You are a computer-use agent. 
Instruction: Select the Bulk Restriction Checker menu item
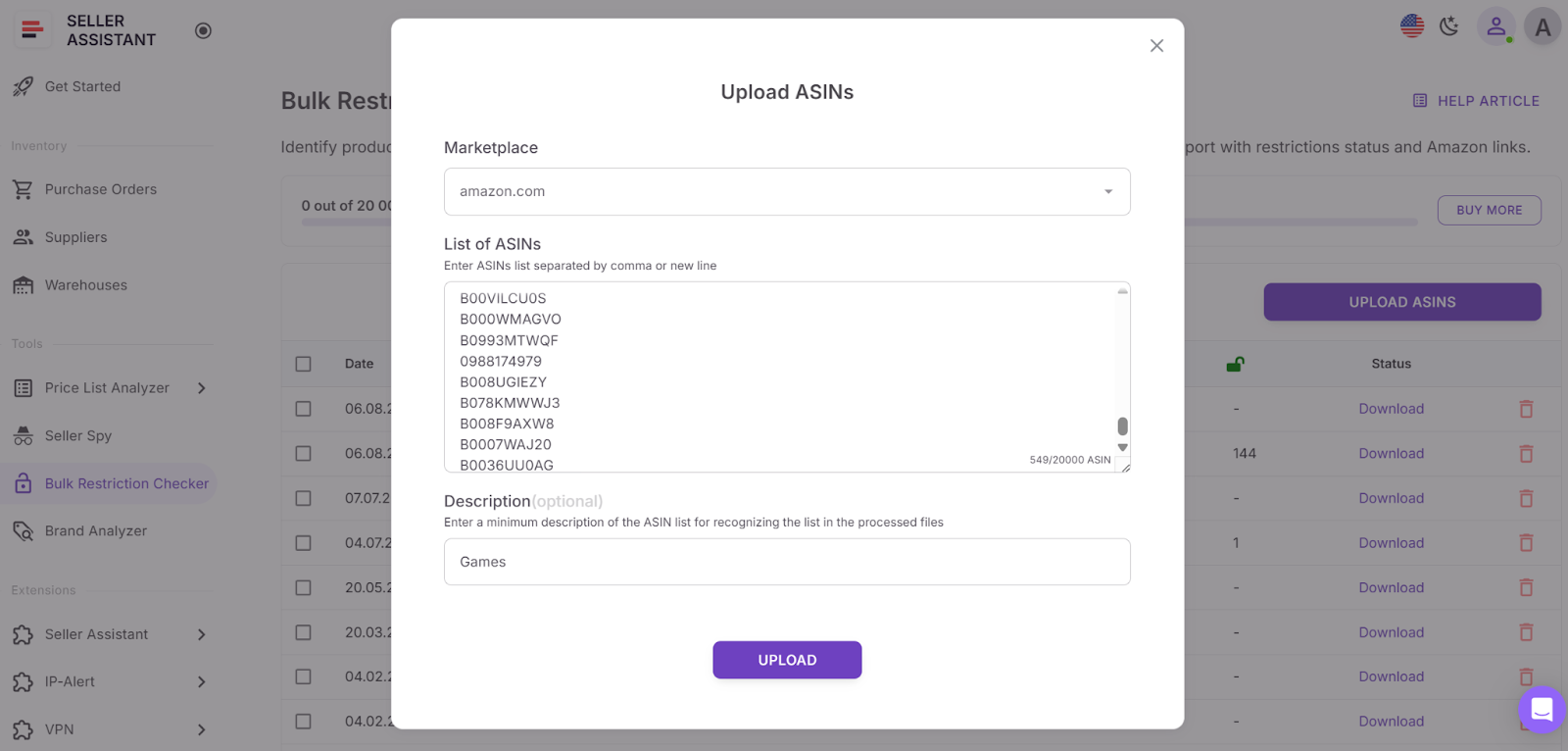pos(126,482)
